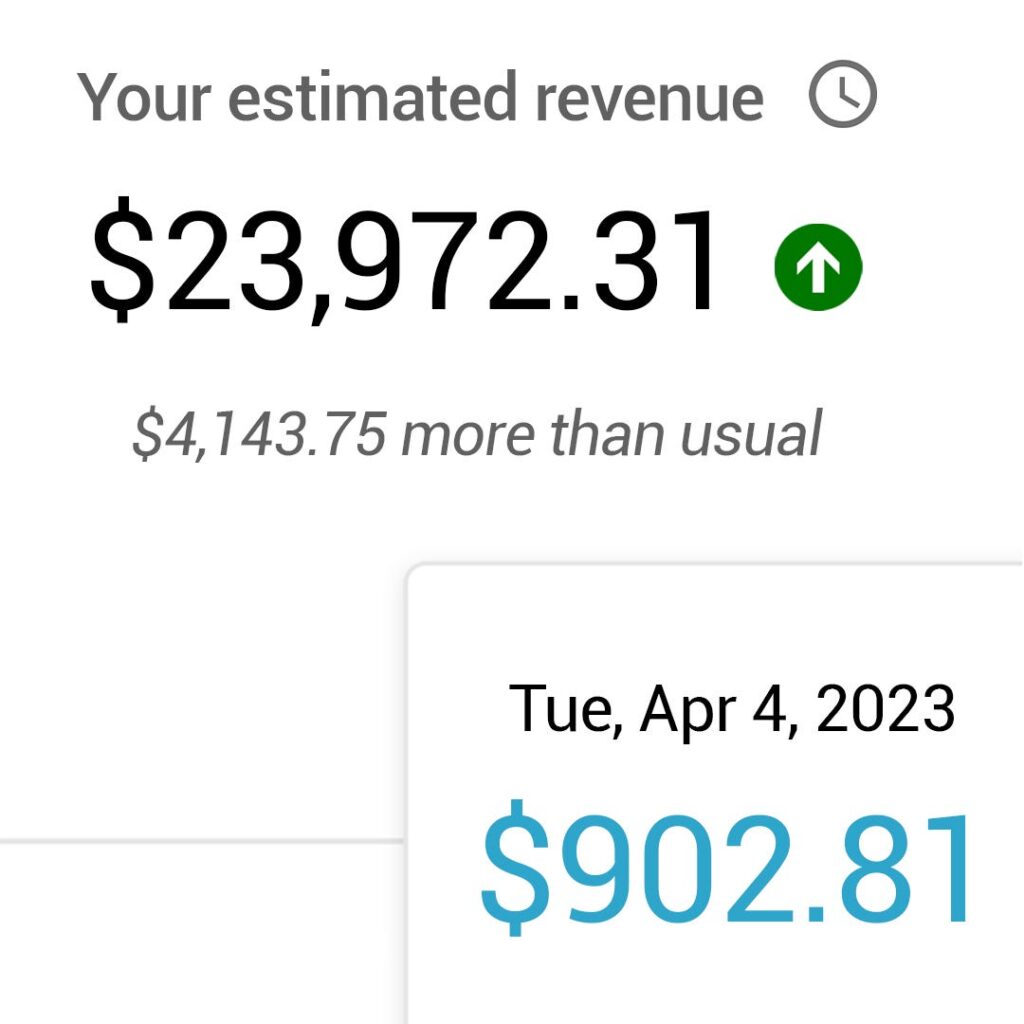Click the Tue, Apr 4, 2023 date label
Screen dimensions: 1024x1024
(x=731, y=709)
